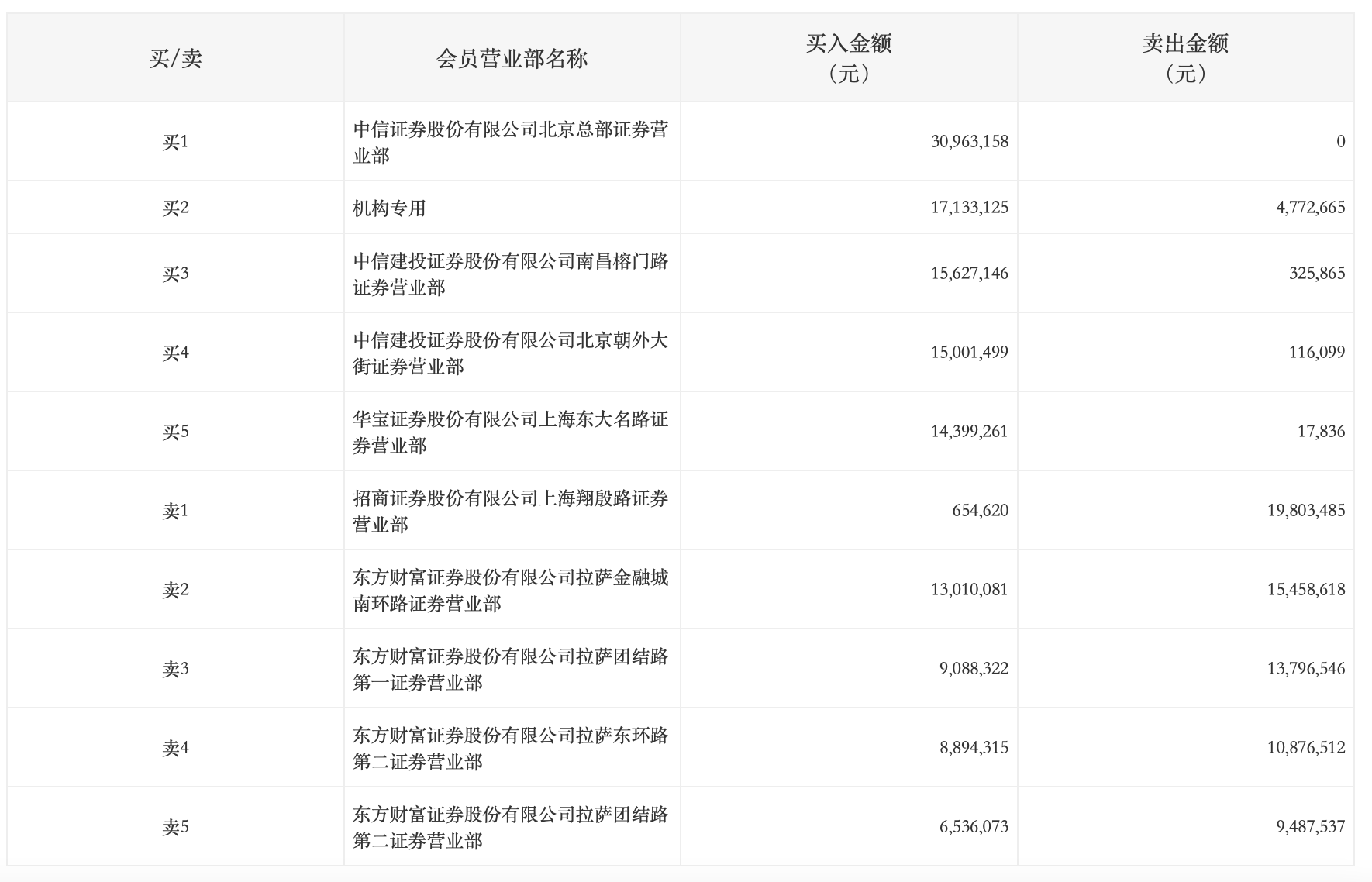Click sell amount 4,772,665
The image size is (1372, 882).
point(1311,207)
